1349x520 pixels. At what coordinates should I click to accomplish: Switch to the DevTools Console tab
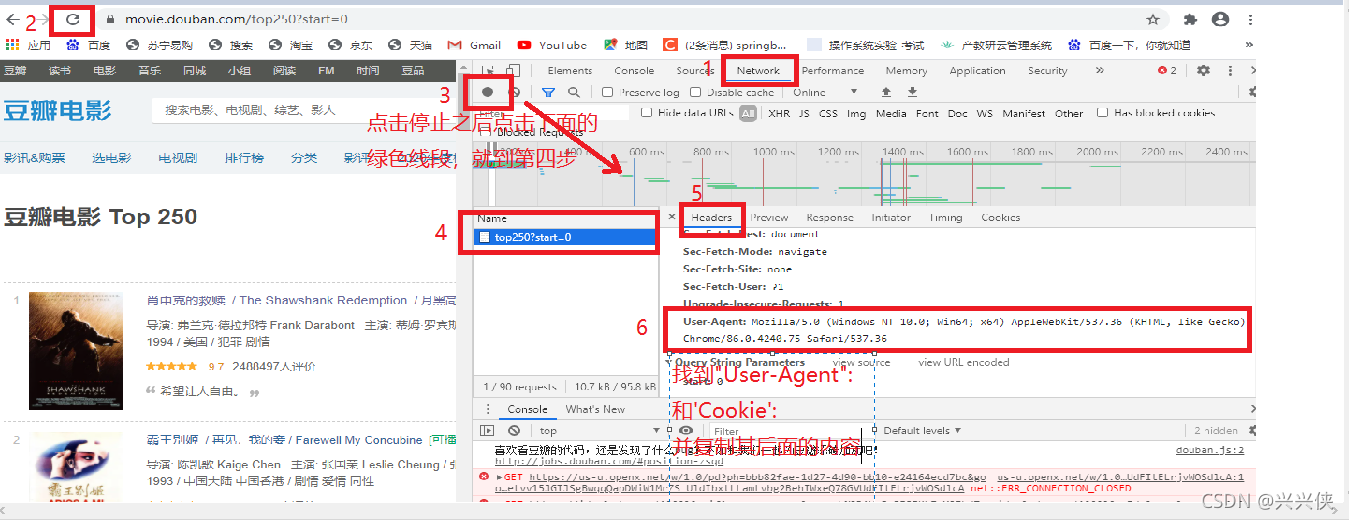[x=634, y=71]
